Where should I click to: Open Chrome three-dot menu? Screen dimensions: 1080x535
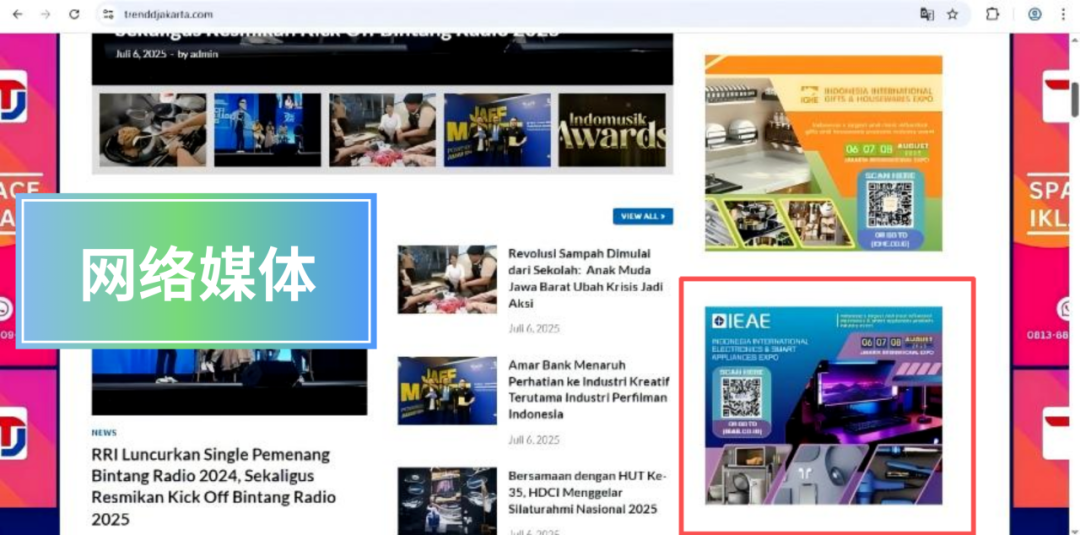tap(1063, 14)
